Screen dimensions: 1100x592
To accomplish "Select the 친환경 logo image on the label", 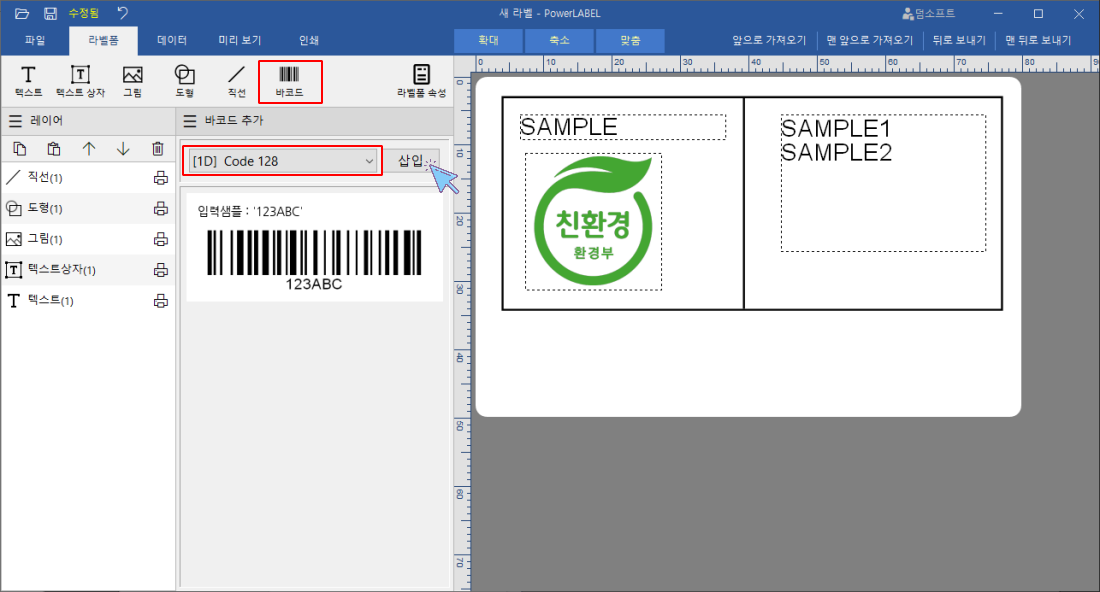I will click(x=593, y=222).
